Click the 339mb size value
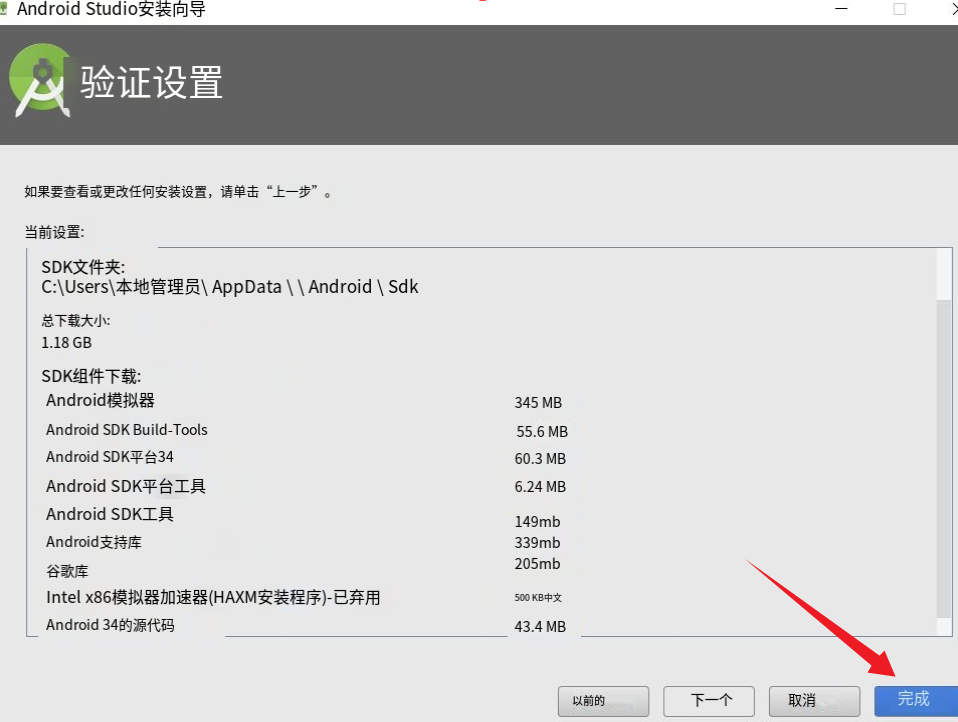Image resolution: width=958 pixels, height=722 pixels. tap(537, 542)
